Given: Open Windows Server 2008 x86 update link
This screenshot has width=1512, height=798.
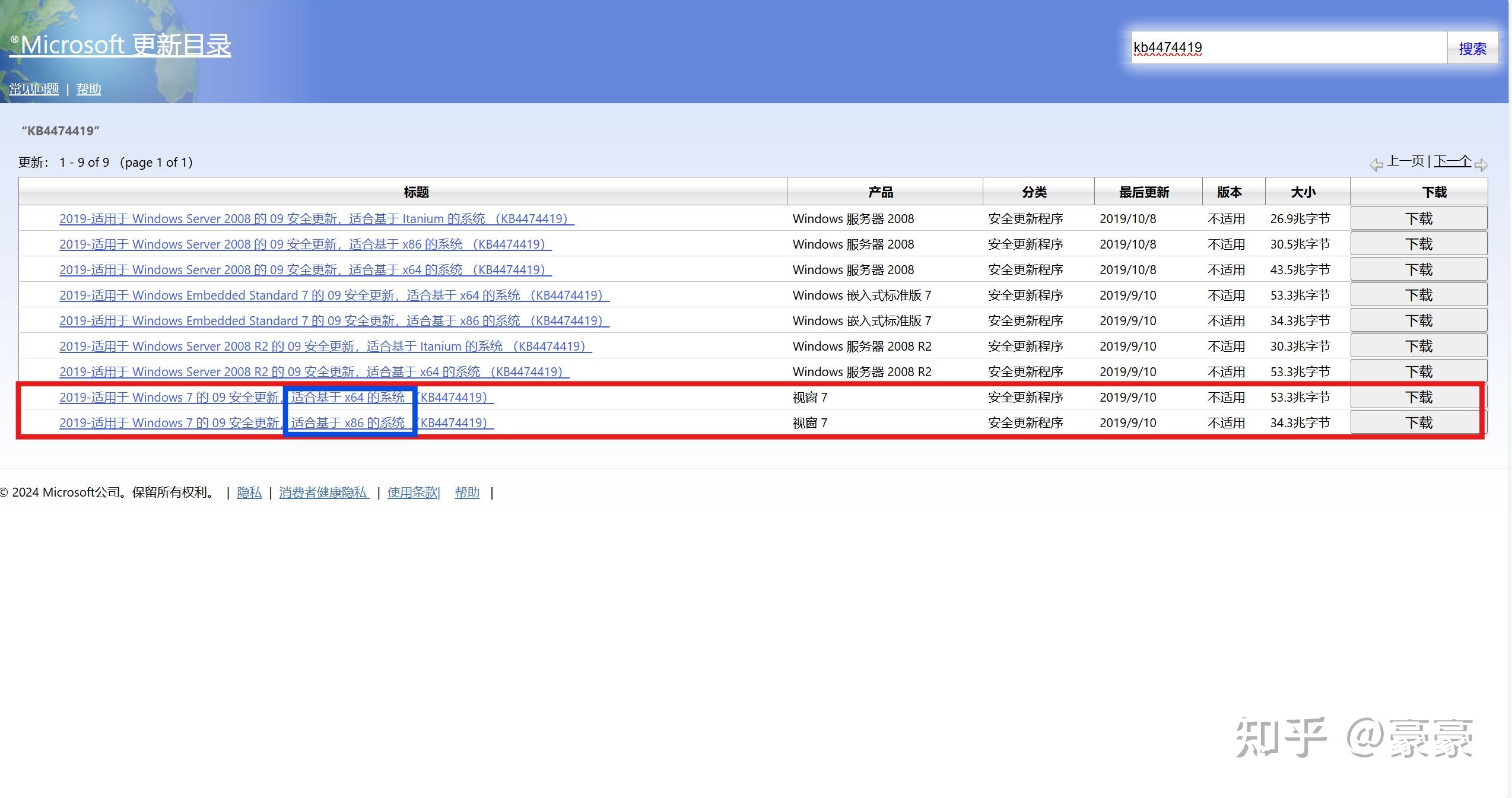Looking at the screenshot, I should tap(305, 244).
